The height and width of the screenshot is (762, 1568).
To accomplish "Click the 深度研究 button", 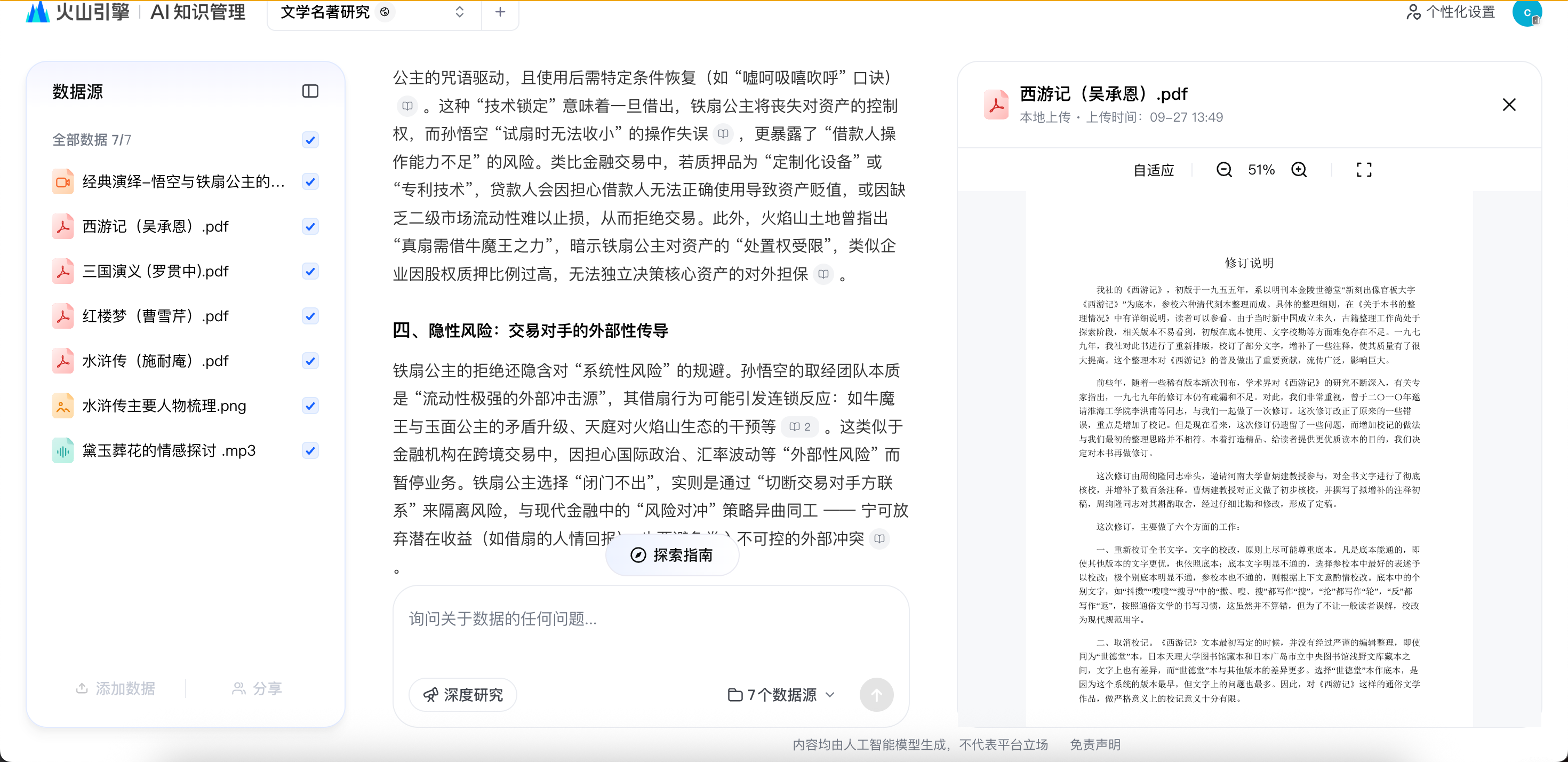I will click(x=462, y=694).
